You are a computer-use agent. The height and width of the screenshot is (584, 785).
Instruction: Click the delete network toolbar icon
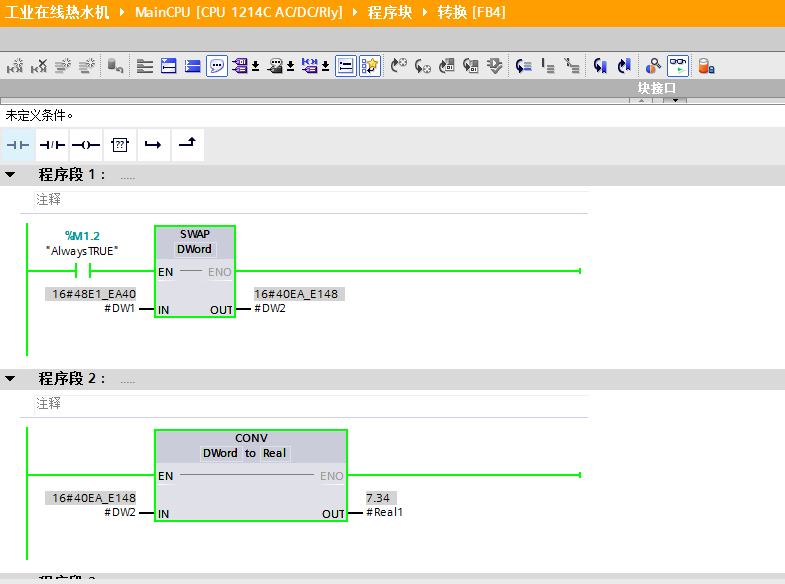tap(39, 66)
